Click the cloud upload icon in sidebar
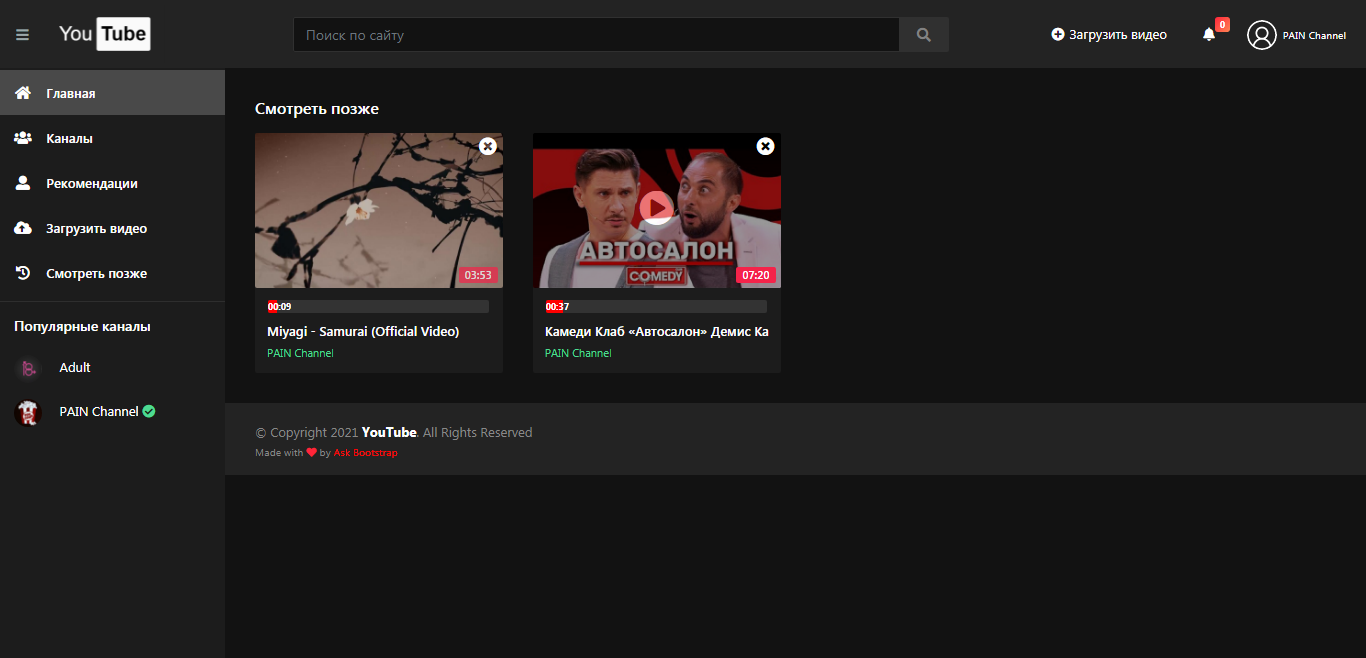This screenshot has height=658, width=1366. pyautogui.click(x=23, y=228)
